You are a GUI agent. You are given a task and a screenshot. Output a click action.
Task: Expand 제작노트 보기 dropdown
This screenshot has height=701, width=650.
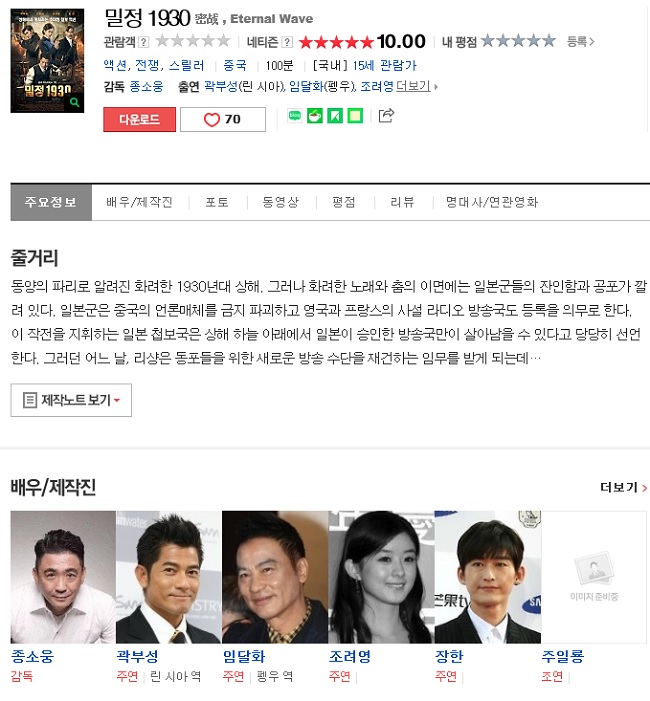point(71,400)
